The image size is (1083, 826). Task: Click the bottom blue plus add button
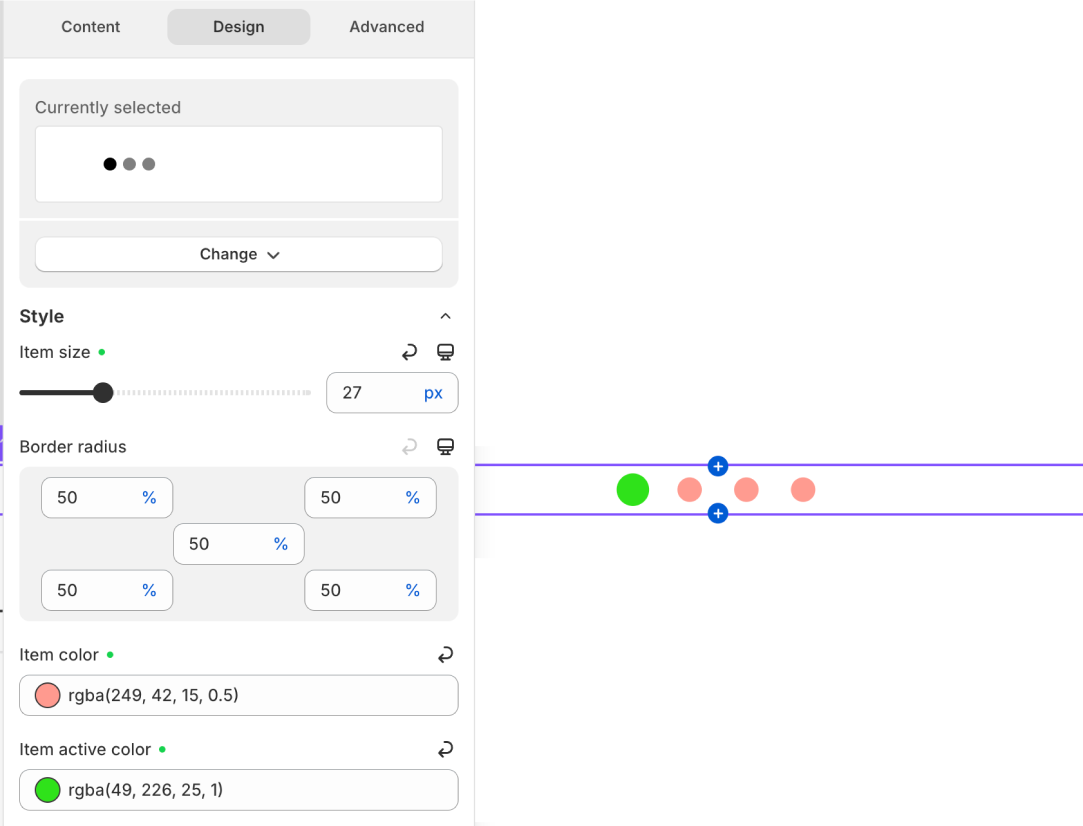[x=717, y=513]
